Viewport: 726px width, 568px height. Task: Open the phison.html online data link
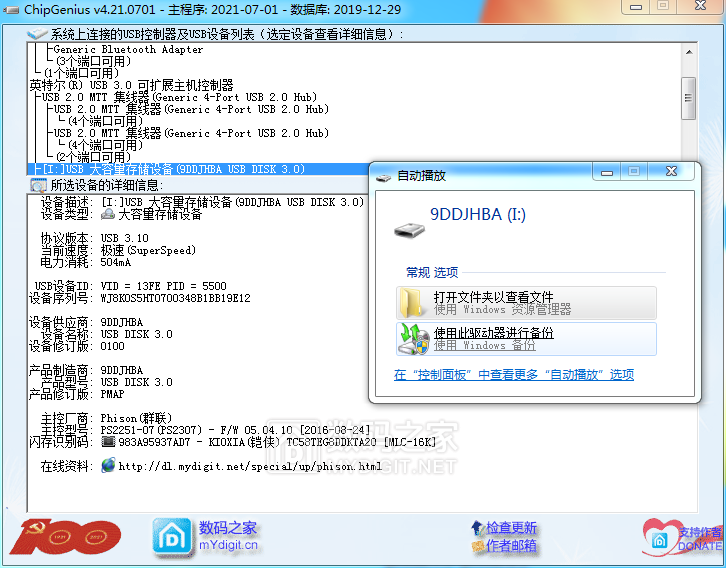250,466
